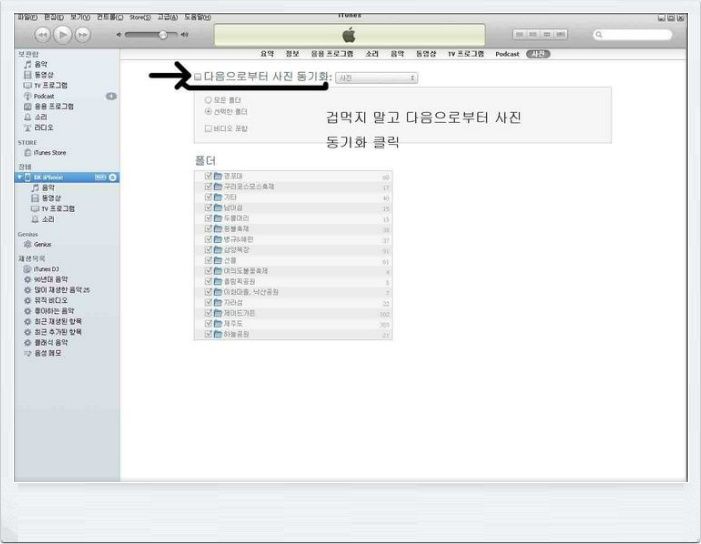701x544 pixels.
Task: Switch to the 응용 프로그램 device tab
Action: pos(332,54)
